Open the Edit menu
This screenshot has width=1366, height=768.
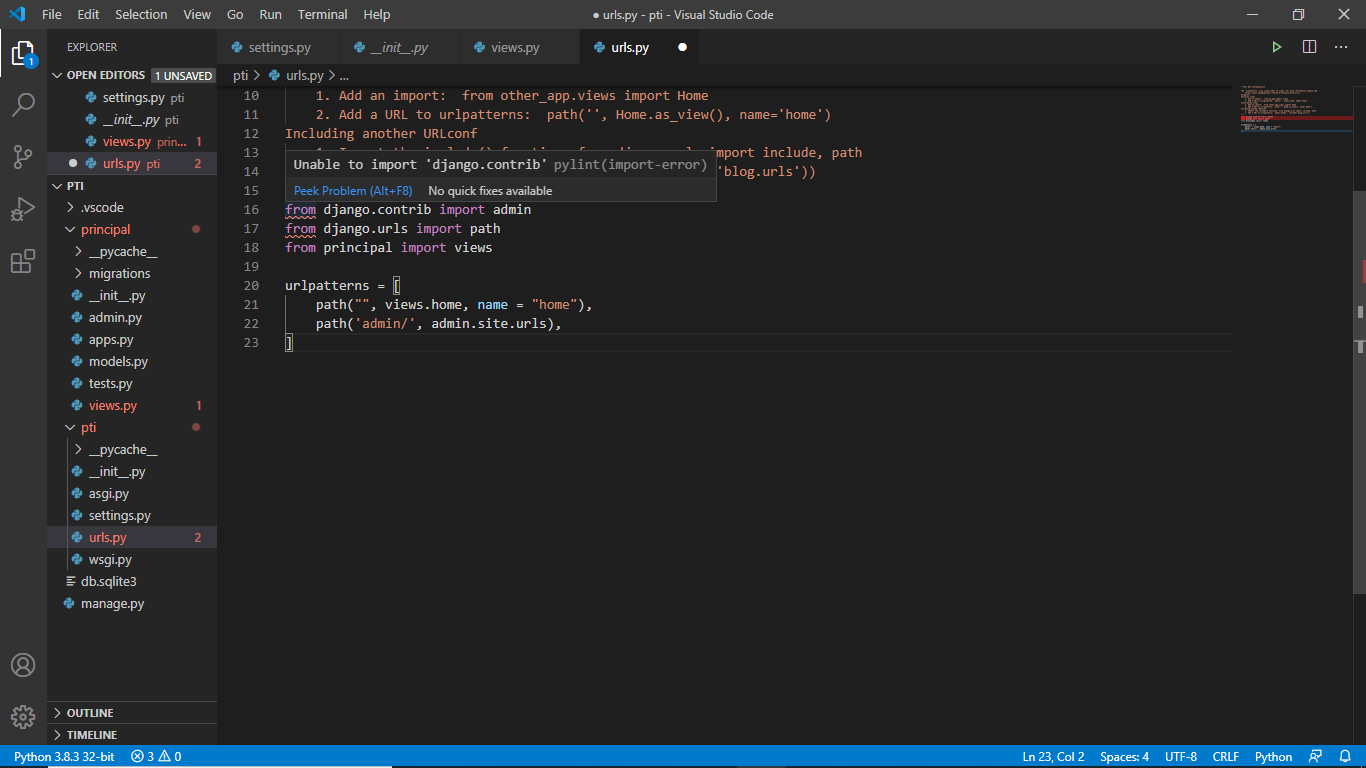click(x=88, y=14)
